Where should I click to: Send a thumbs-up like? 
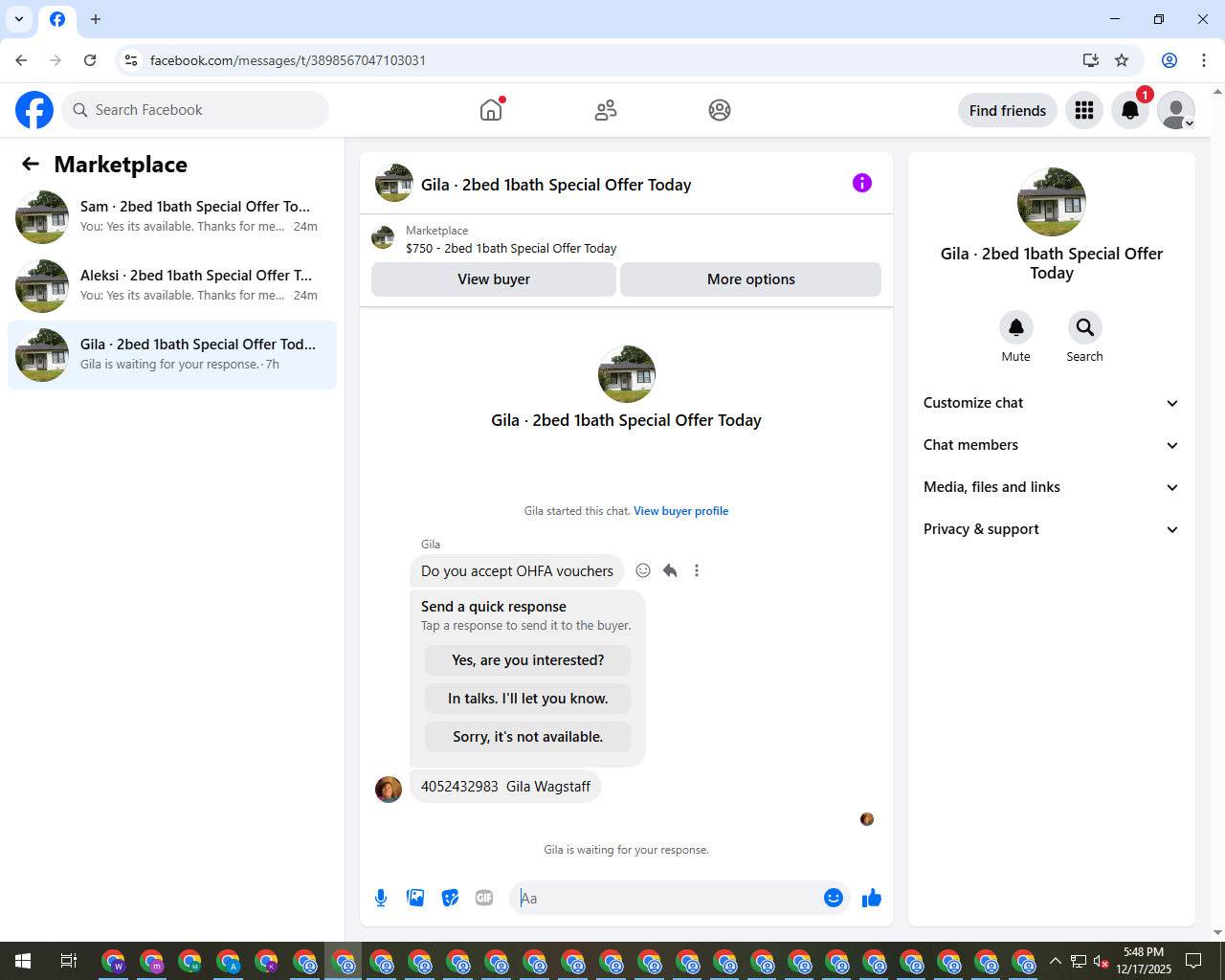pyautogui.click(x=872, y=898)
